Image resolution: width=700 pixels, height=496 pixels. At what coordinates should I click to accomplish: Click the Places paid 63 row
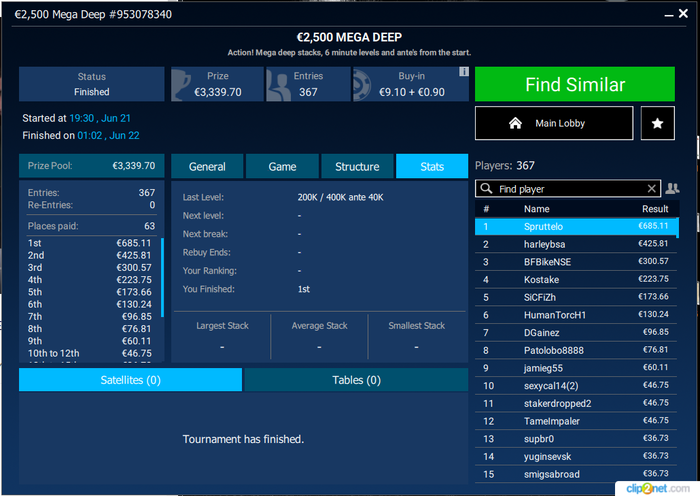91,226
